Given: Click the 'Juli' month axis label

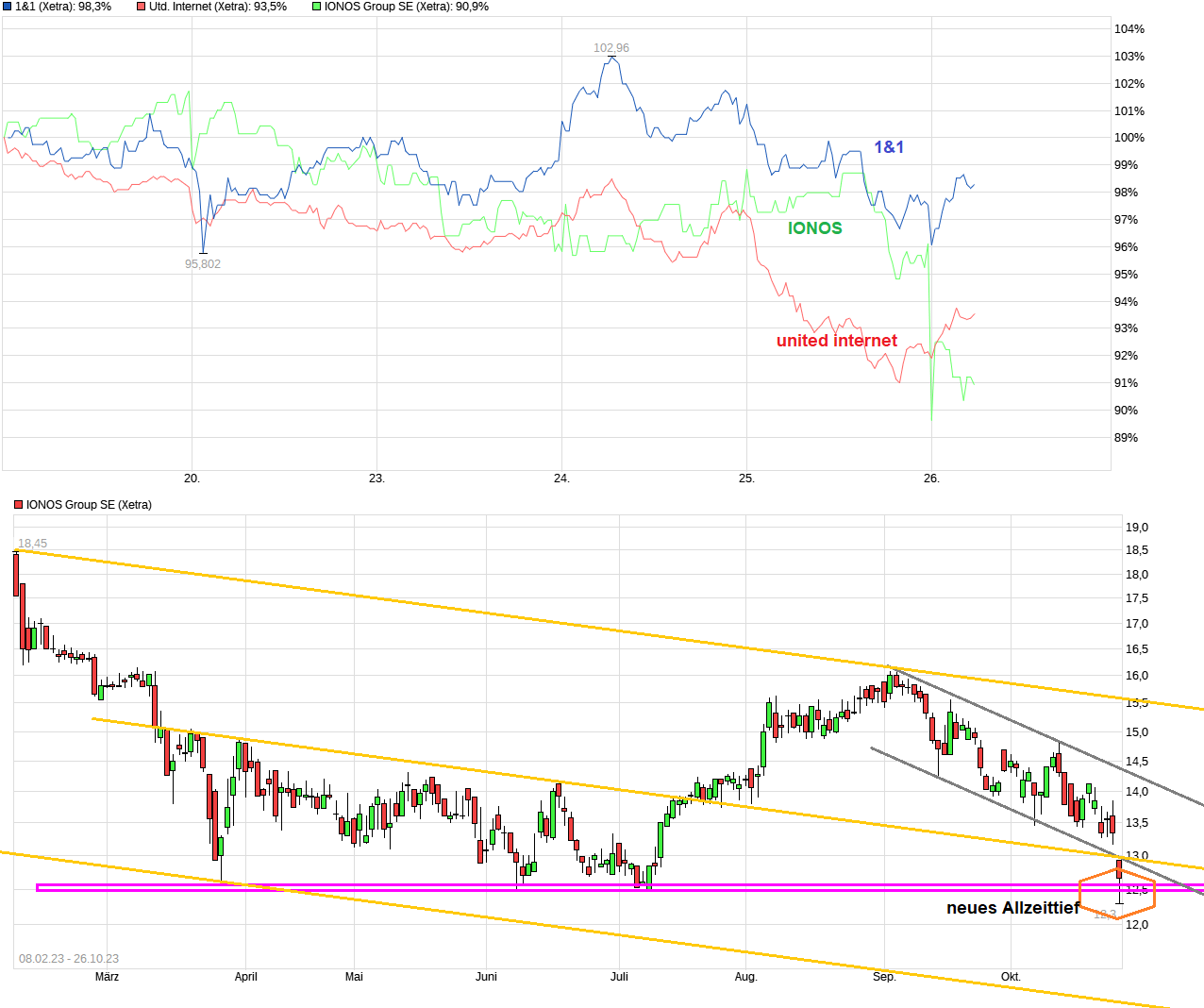Looking at the screenshot, I should pyautogui.click(x=619, y=977).
